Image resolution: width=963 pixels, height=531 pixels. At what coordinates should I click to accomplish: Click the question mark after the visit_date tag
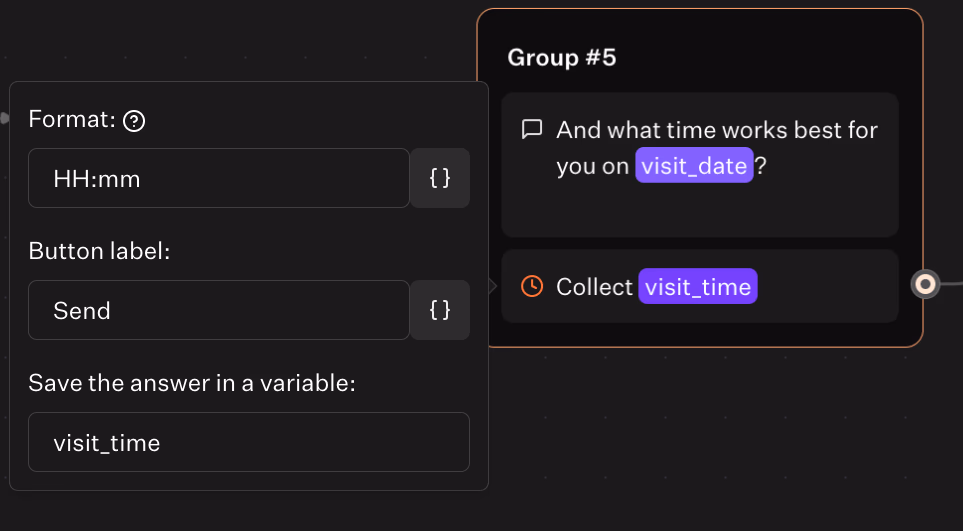[x=761, y=166]
